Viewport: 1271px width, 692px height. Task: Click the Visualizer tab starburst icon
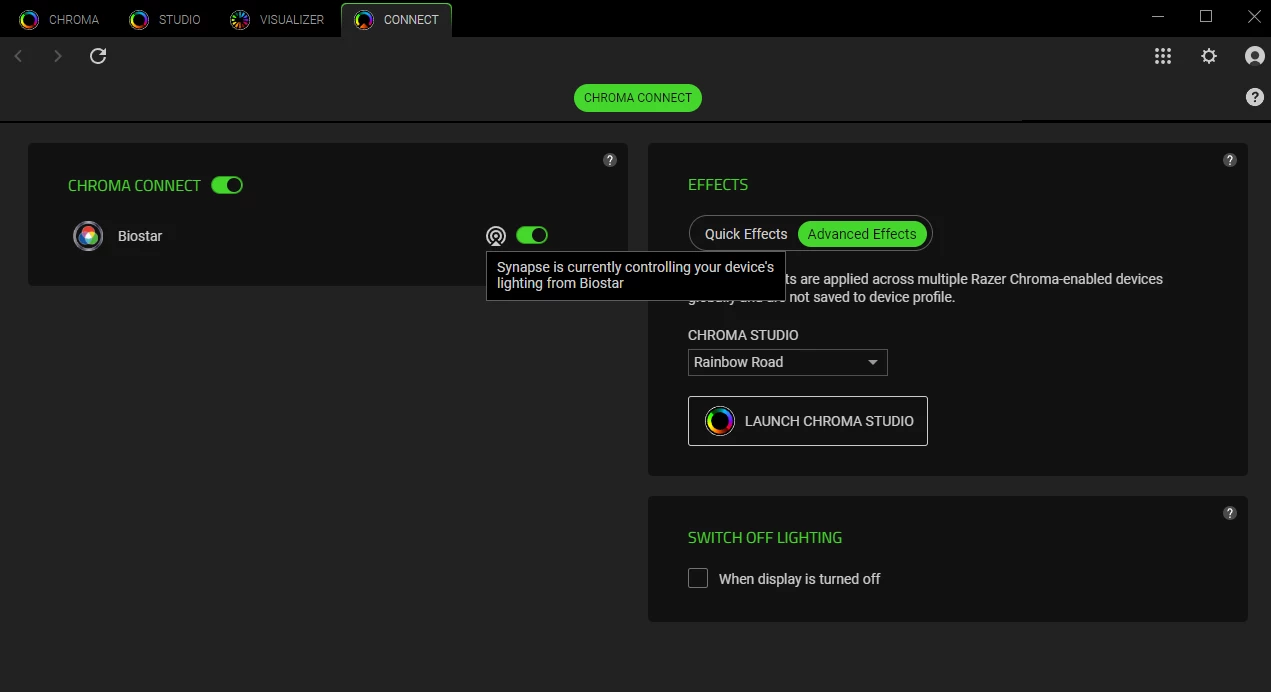coord(240,19)
